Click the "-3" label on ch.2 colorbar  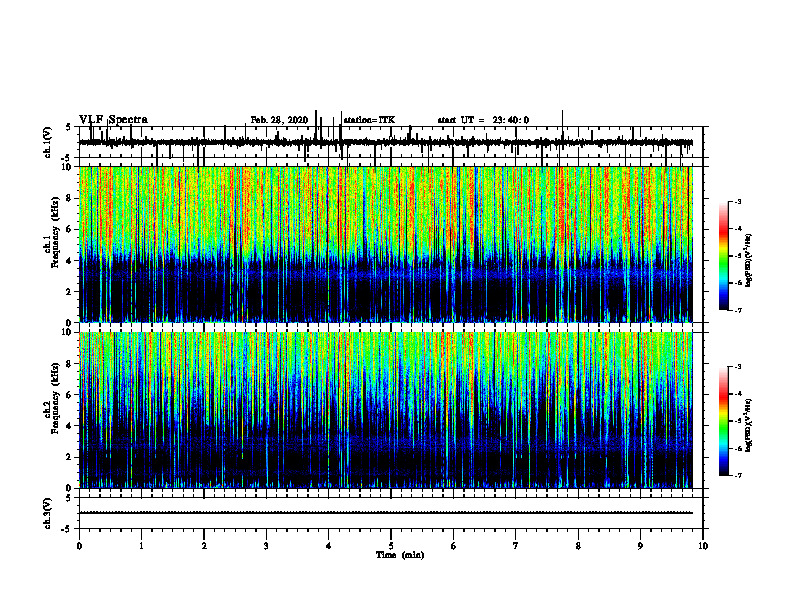738,367
